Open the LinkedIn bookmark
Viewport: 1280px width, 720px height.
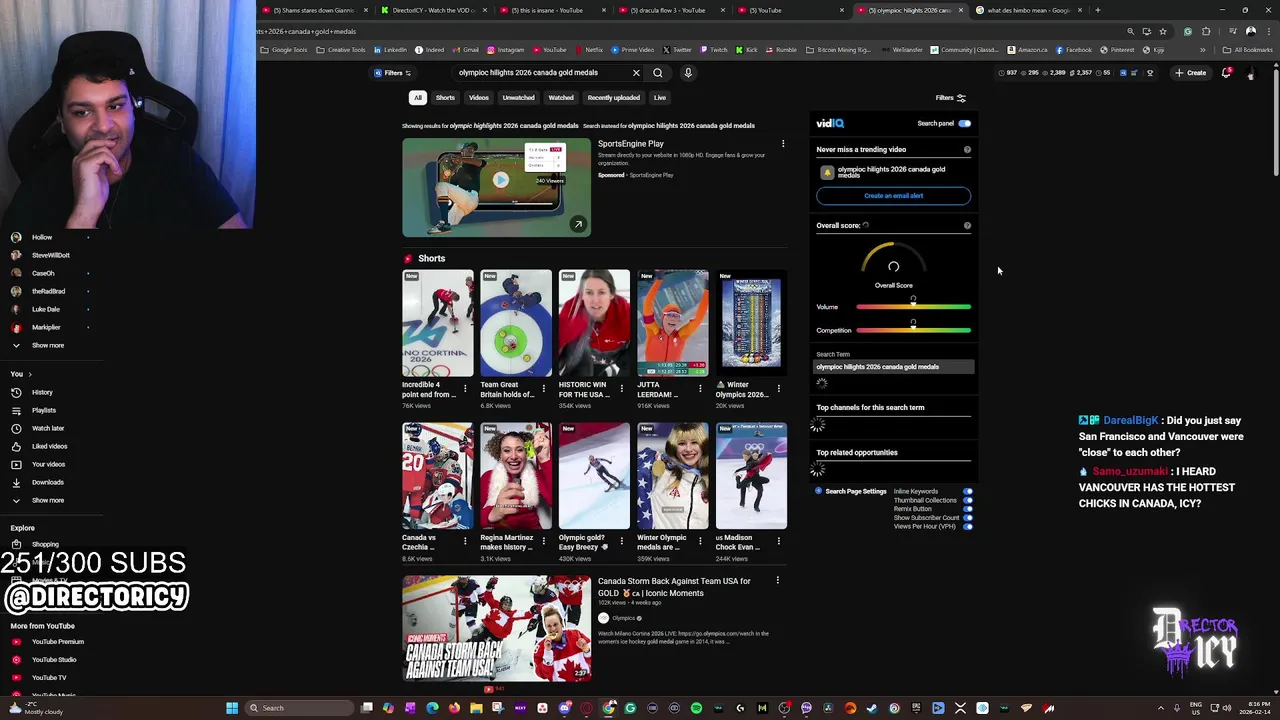point(390,50)
